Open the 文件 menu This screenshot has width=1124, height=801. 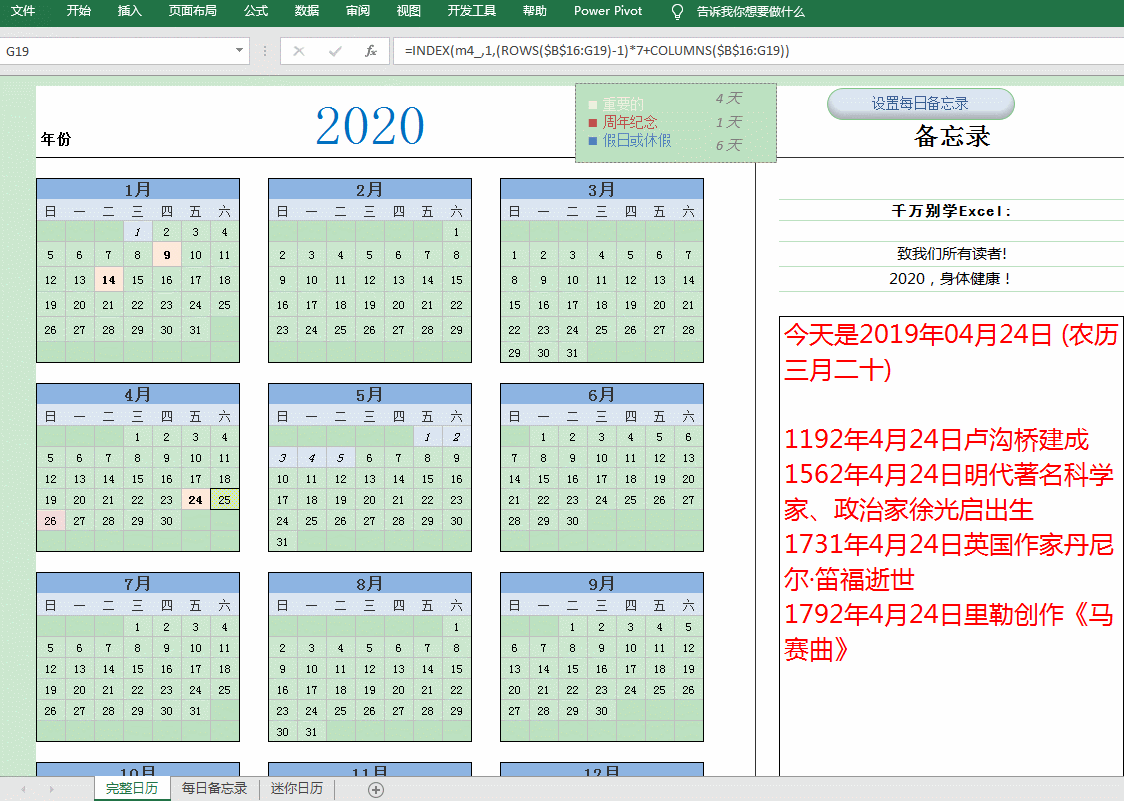coord(23,11)
